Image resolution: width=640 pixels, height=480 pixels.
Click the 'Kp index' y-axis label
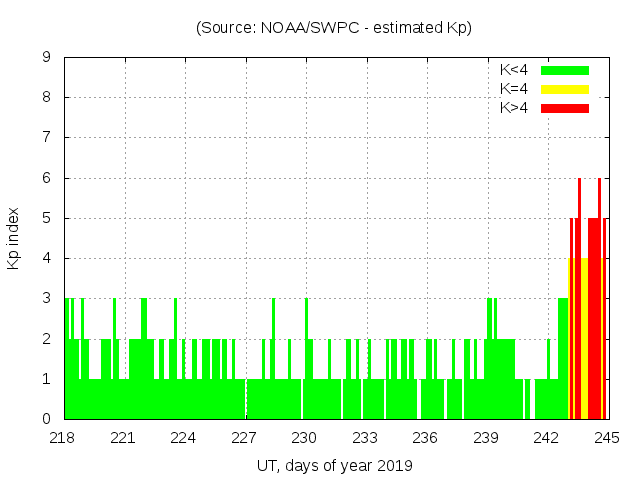(14, 238)
